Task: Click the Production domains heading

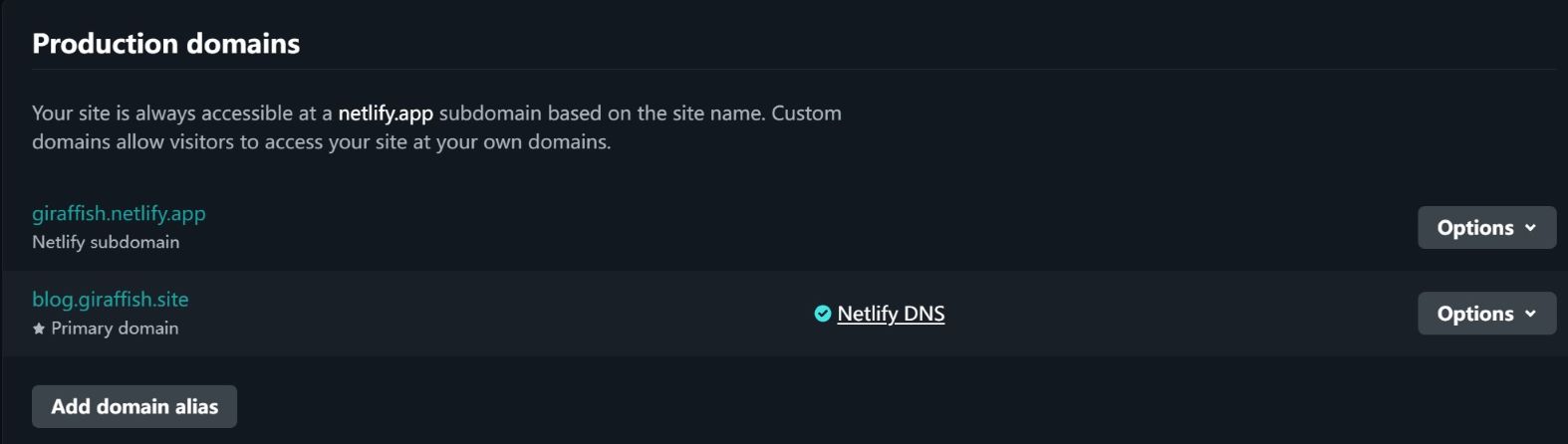Action: tap(165, 44)
